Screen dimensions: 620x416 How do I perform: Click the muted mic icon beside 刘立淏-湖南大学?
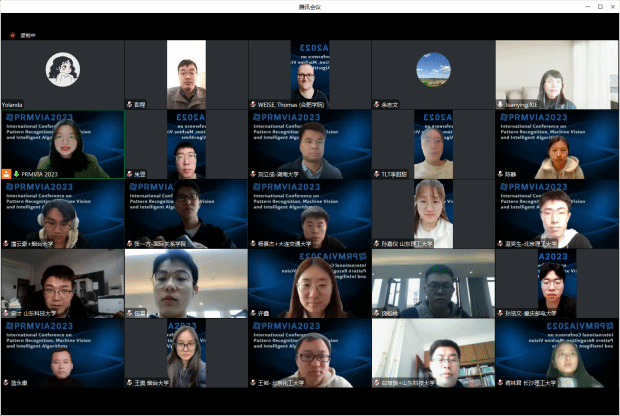tap(253, 174)
